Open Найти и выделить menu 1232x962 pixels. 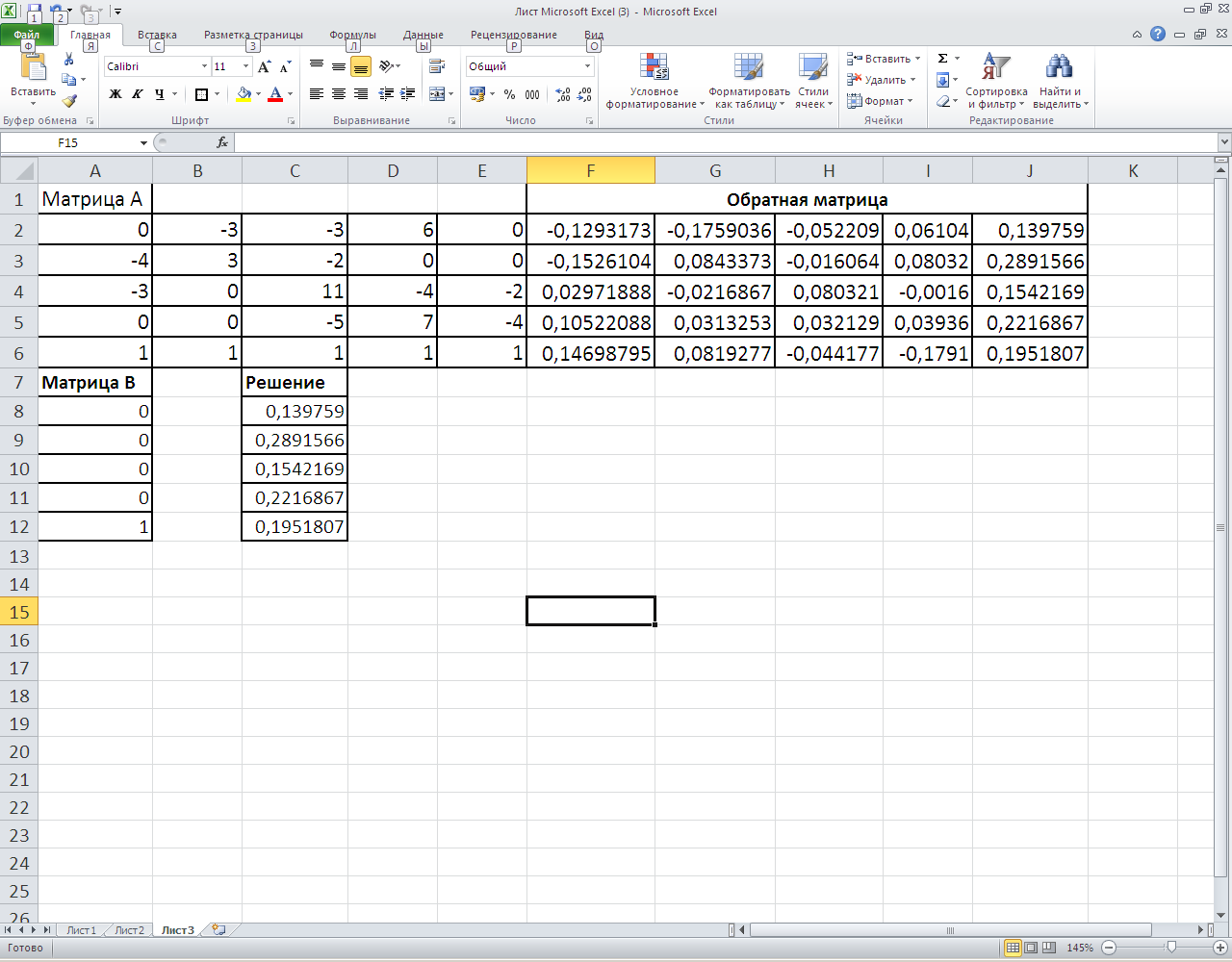coord(1060,82)
